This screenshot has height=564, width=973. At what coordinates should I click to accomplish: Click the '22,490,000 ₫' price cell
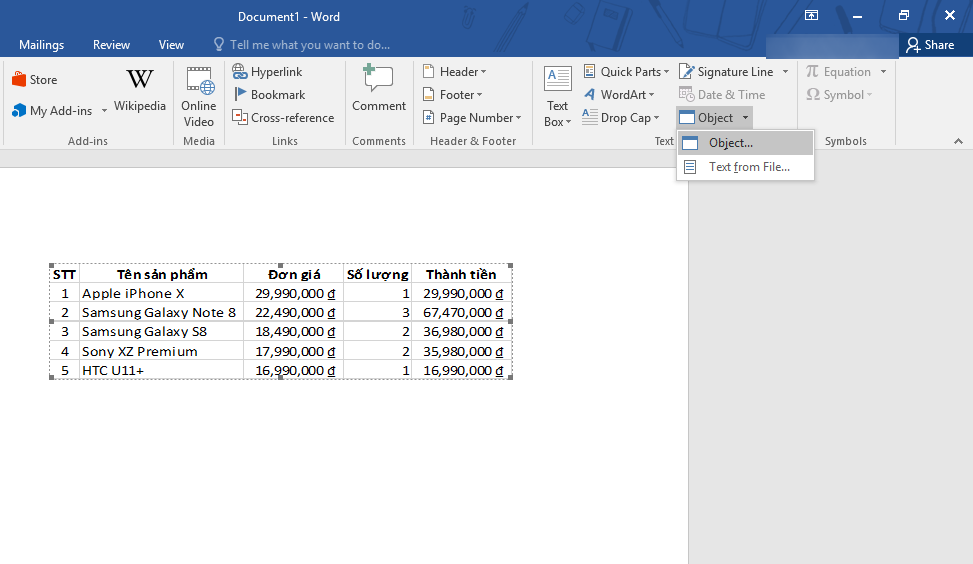(294, 313)
